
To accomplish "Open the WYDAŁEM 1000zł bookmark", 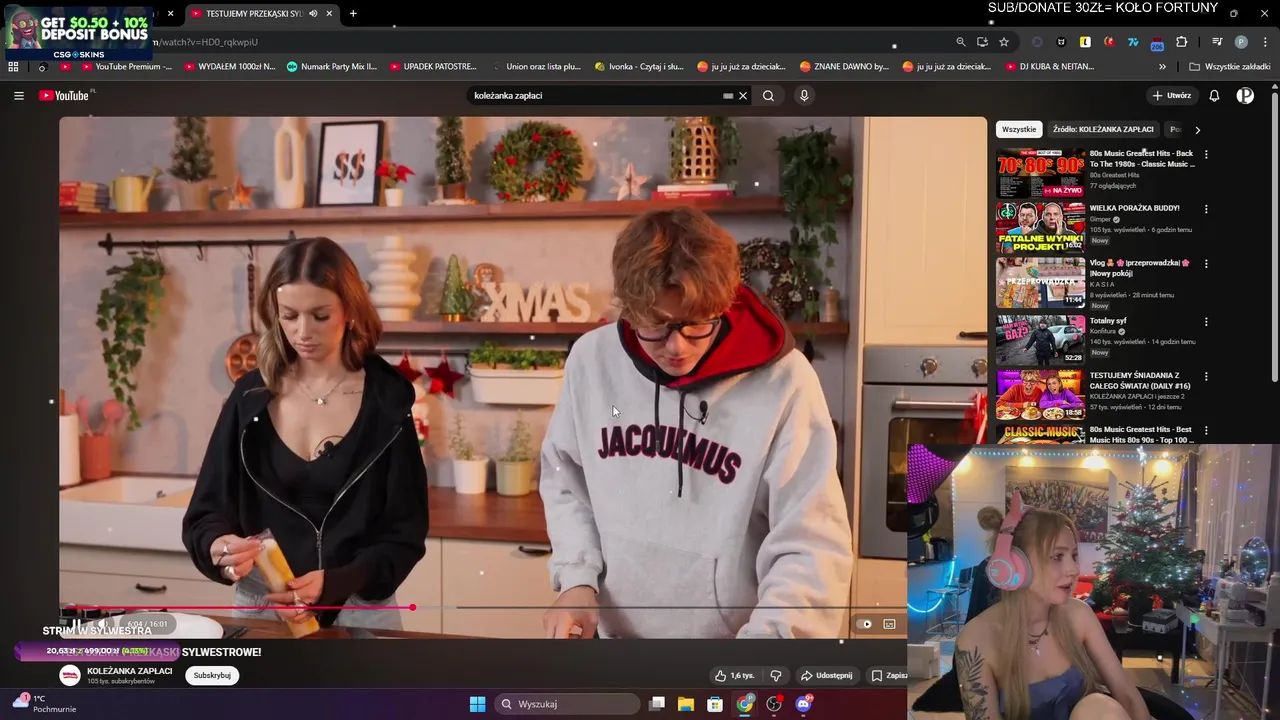I will click(x=229, y=67).
